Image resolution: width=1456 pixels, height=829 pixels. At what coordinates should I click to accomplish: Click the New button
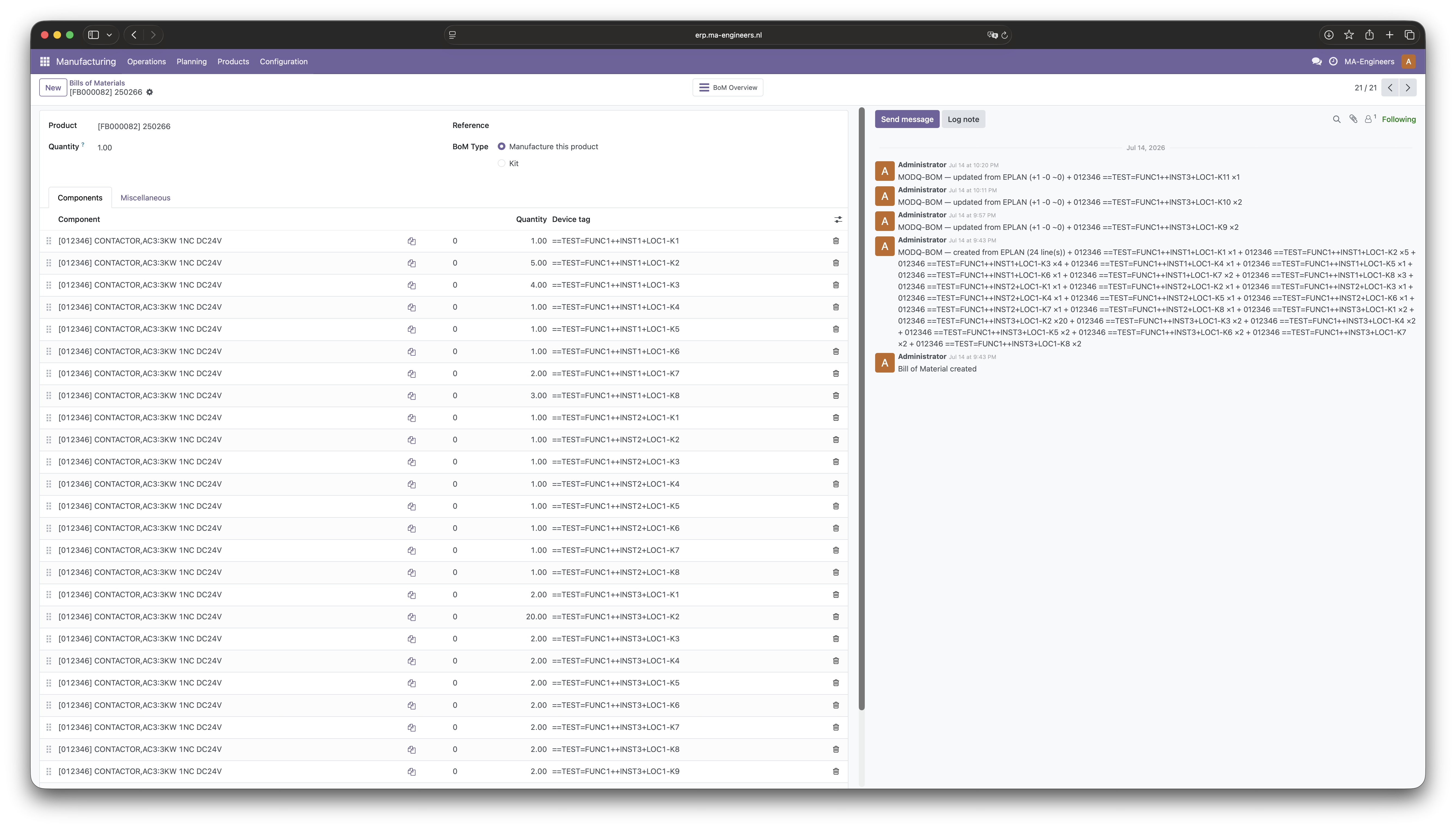pos(53,88)
